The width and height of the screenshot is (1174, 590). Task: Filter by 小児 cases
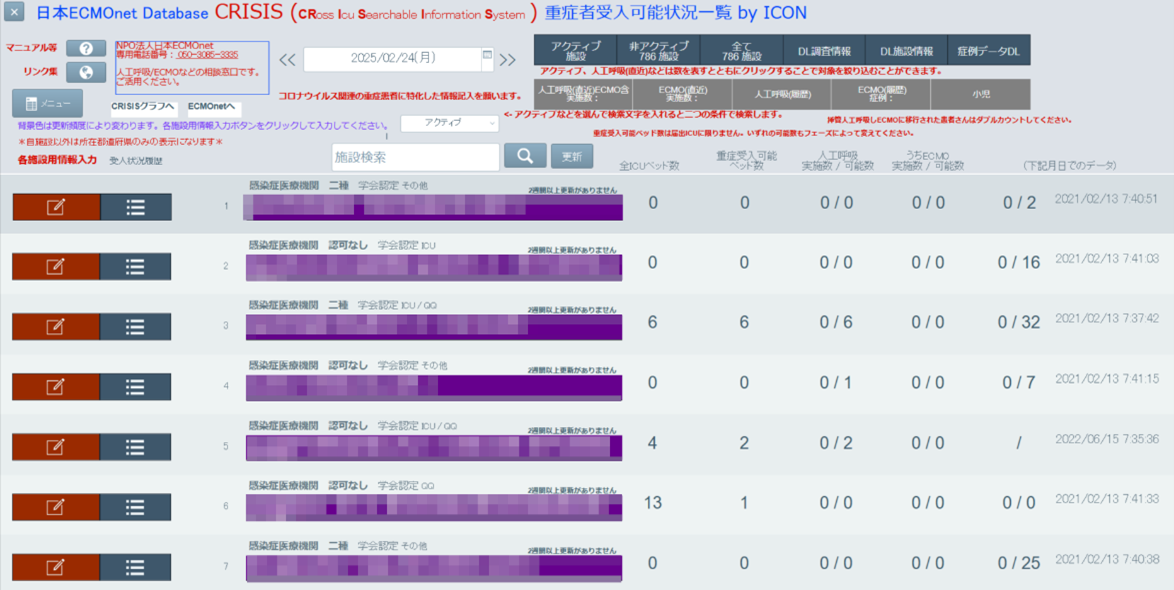(981, 94)
